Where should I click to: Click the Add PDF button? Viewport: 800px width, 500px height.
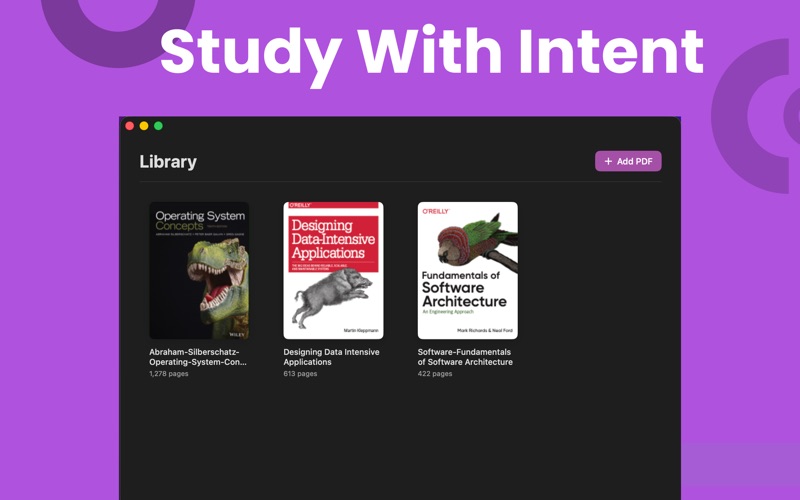(628, 161)
